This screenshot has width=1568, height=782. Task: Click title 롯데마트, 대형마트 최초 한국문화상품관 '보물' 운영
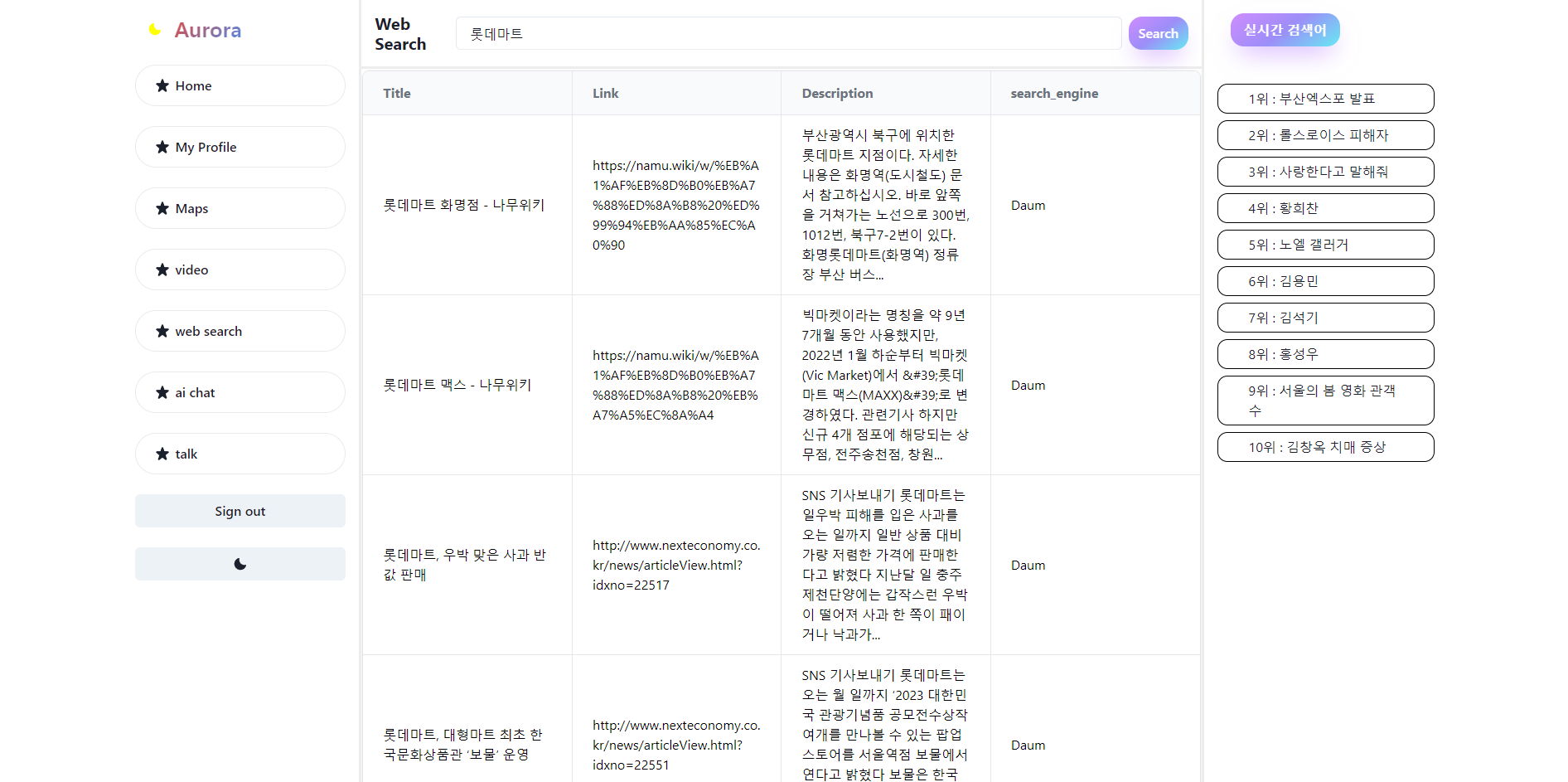463,745
